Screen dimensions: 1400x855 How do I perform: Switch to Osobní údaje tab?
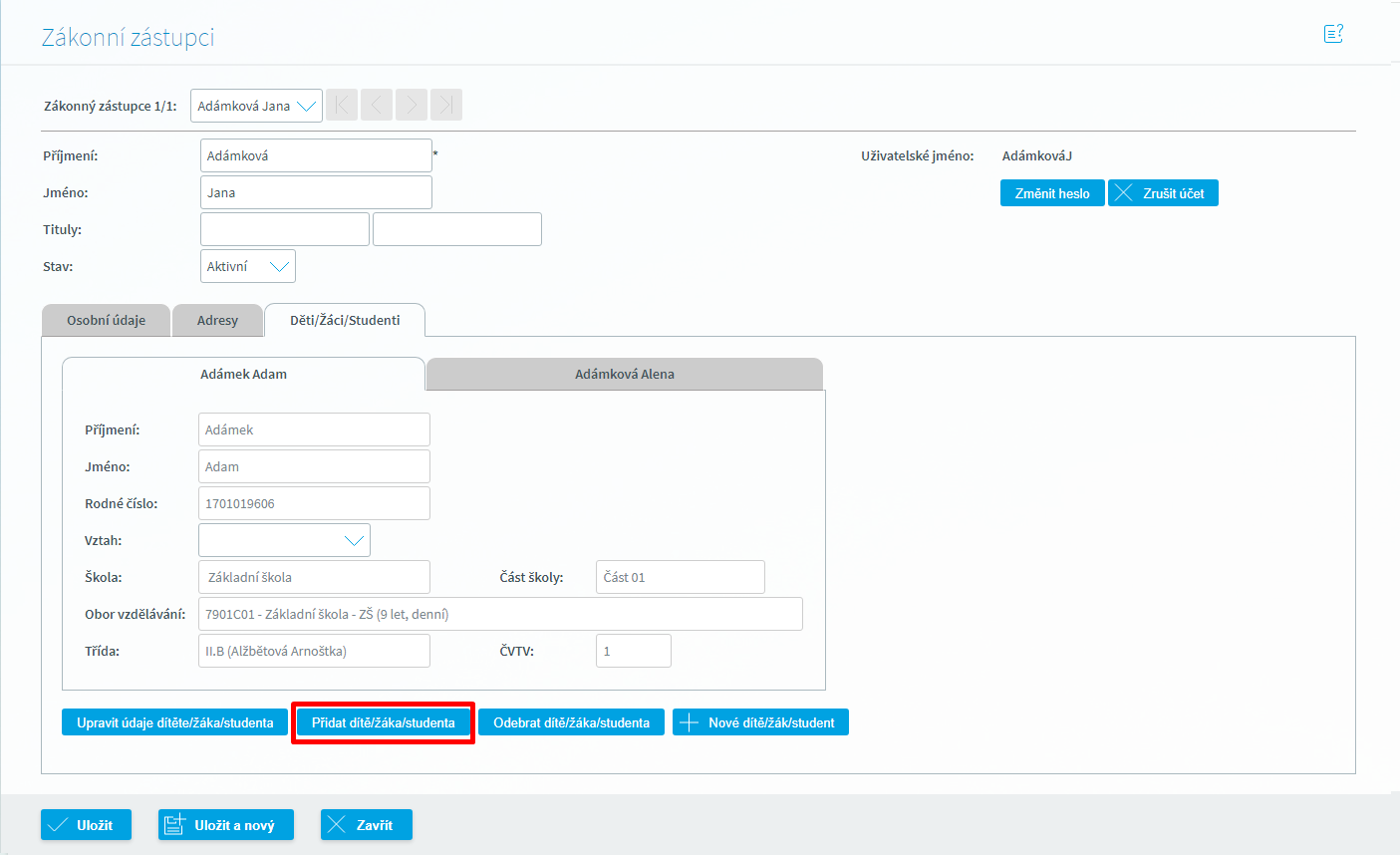[x=106, y=321]
